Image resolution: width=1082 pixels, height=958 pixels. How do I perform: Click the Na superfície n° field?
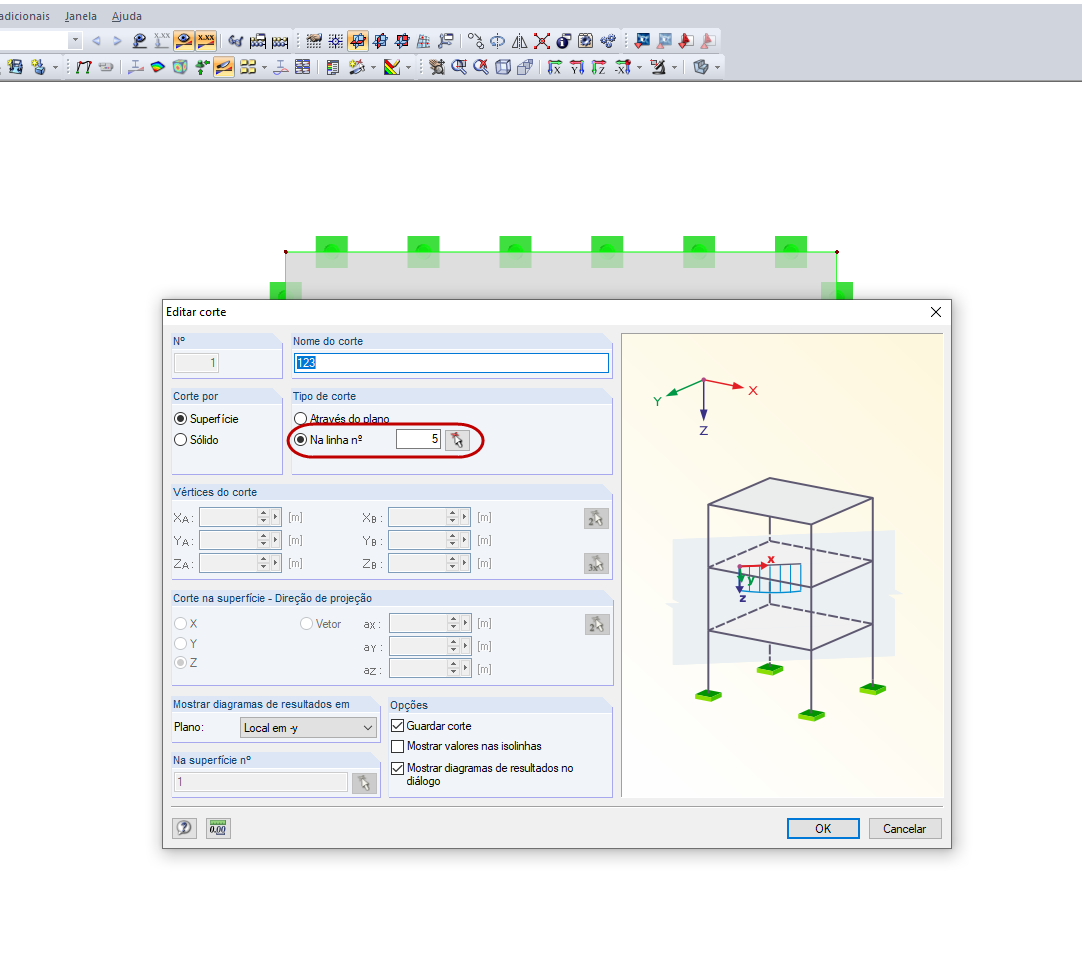pos(261,782)
